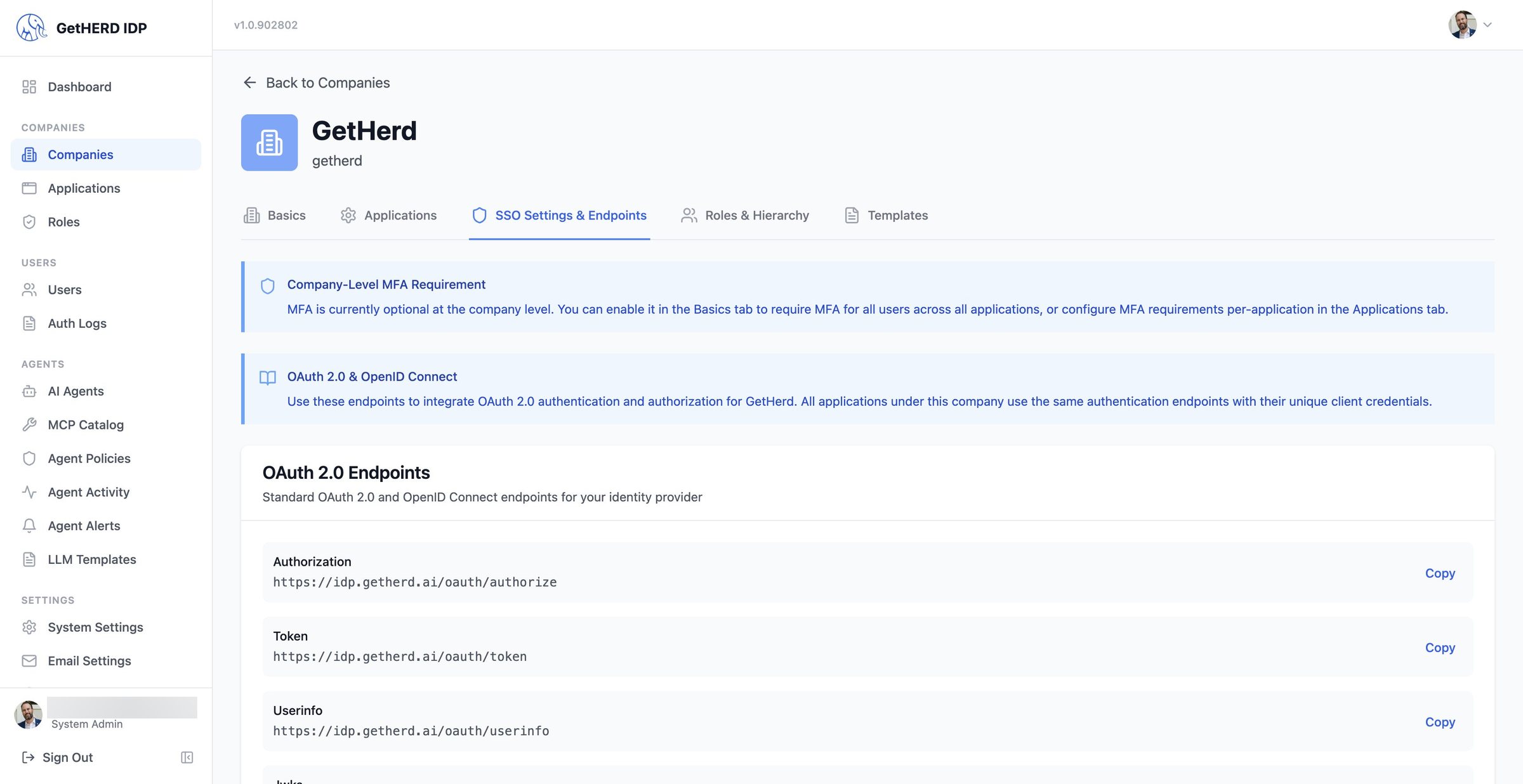Open Dashboard from the sidebar
Image resolution: width=1523 pixels, height=784 pixels.
[106, 87]
